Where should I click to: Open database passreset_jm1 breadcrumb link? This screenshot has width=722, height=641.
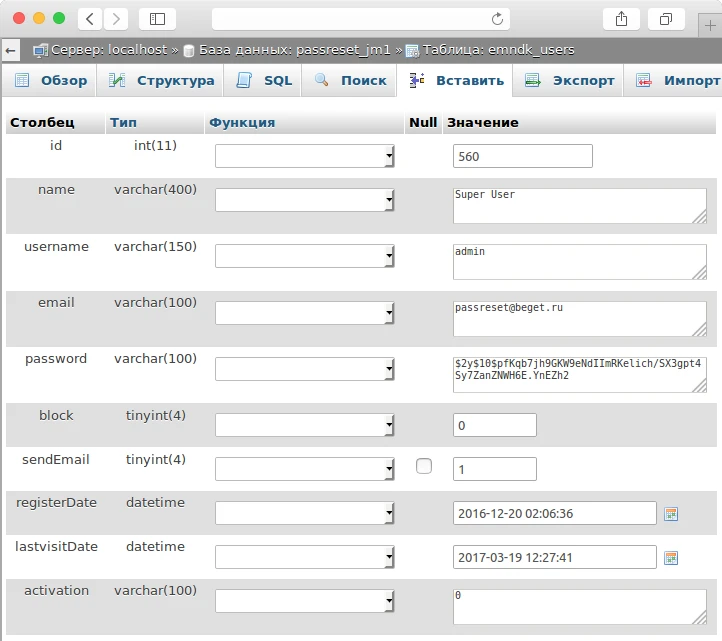click(x=294, y=48)
